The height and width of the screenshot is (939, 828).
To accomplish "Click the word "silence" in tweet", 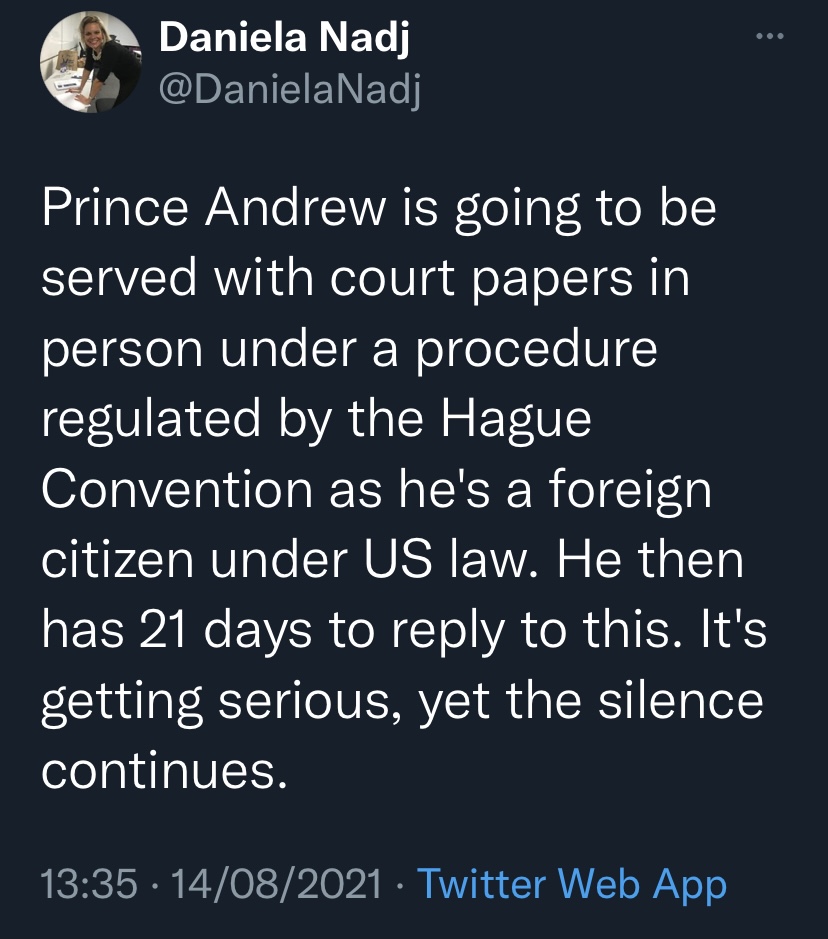I will coord(681,701).
